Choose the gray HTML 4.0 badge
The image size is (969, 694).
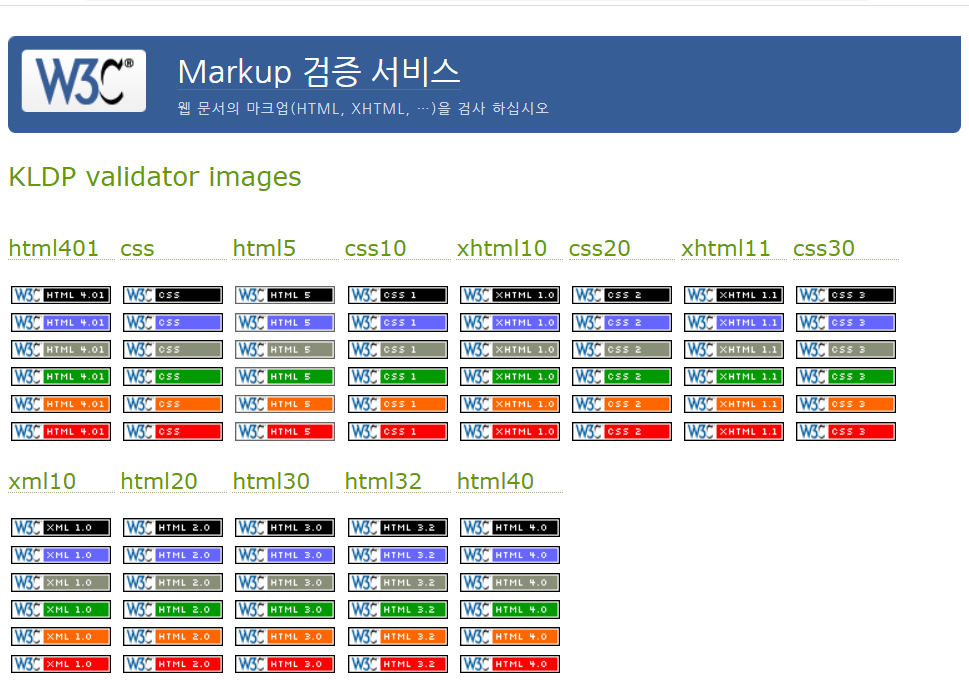click(510, 583)
